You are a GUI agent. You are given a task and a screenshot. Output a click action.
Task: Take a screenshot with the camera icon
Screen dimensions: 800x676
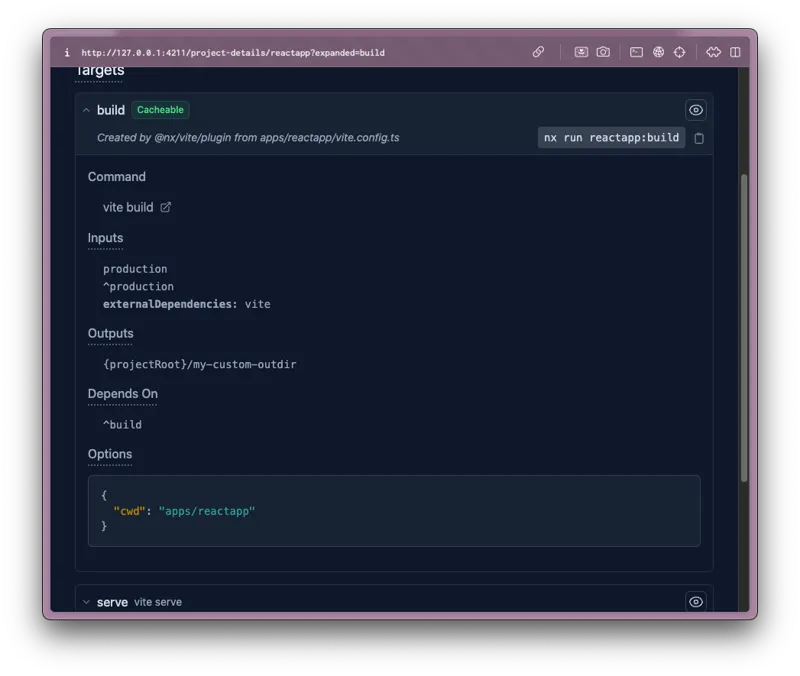(603, 52)
